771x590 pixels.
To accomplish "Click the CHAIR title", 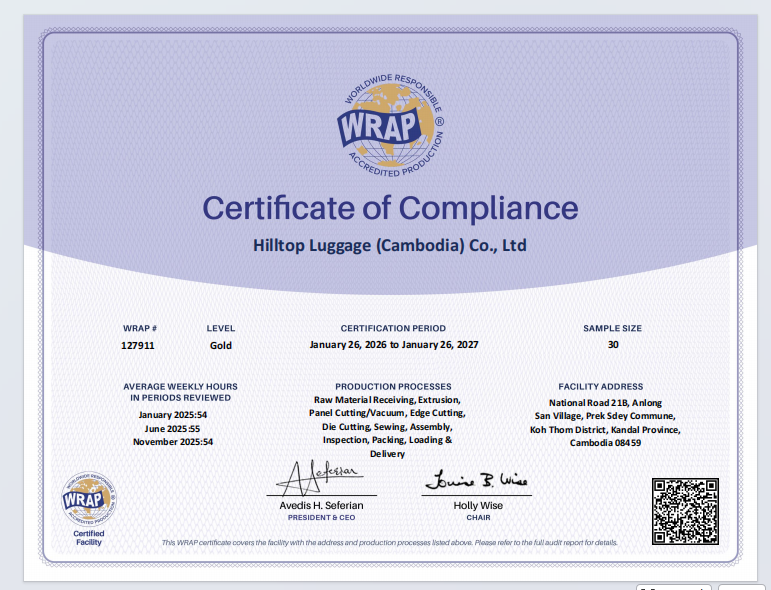I will pos(478,518).
